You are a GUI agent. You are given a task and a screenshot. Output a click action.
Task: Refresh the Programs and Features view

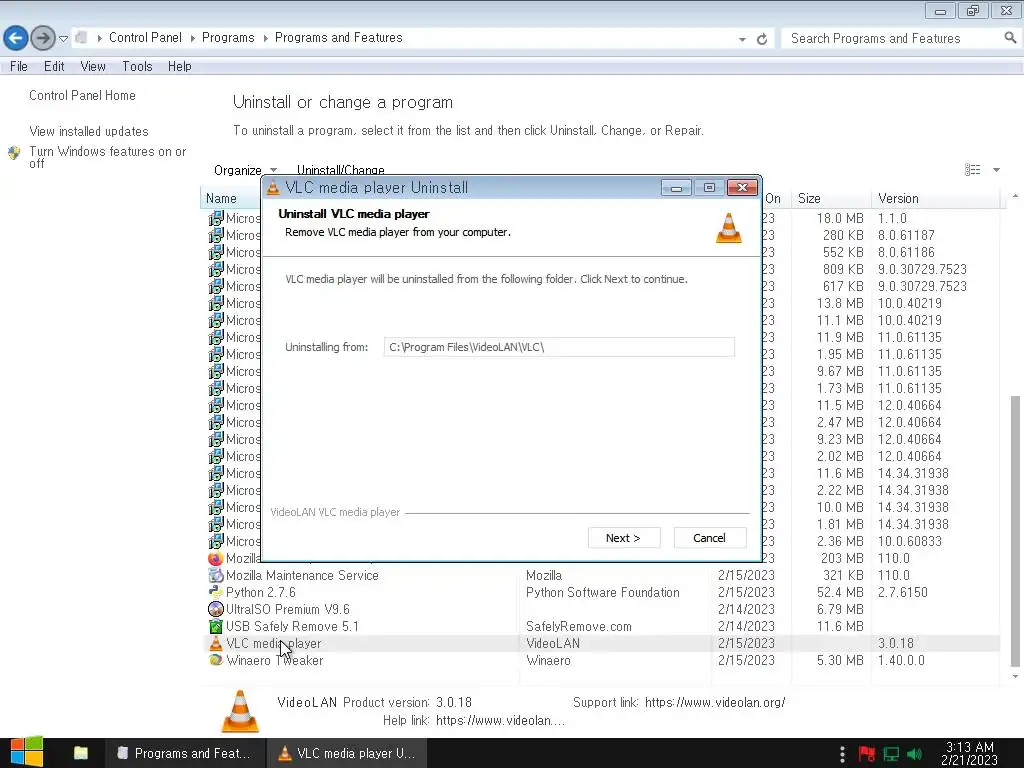(x=761, y=39)
